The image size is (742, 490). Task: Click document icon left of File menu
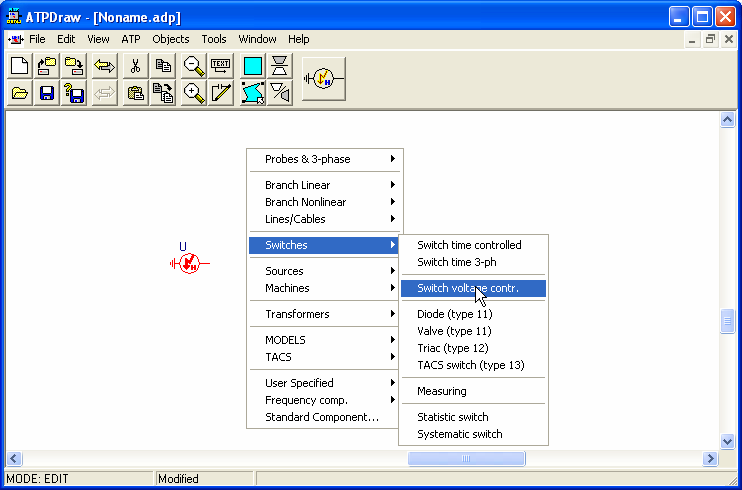(16, 39)
